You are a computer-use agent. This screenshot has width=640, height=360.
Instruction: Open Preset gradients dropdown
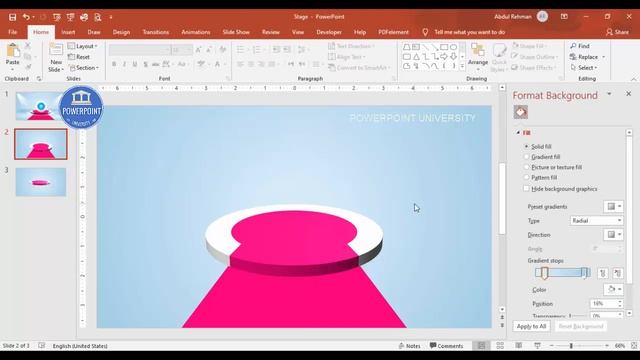tap(613, 207)
